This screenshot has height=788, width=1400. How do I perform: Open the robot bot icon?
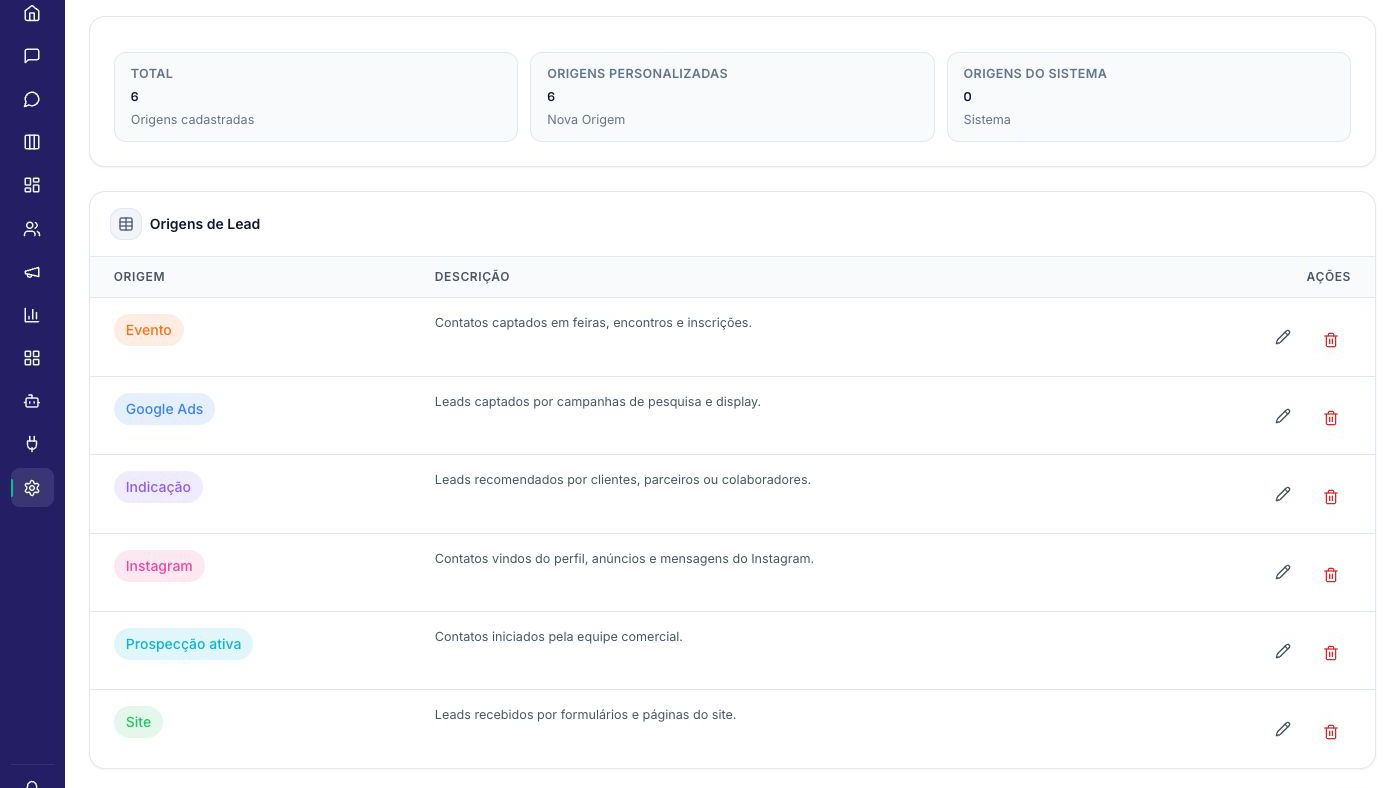[x=32, y=401]
